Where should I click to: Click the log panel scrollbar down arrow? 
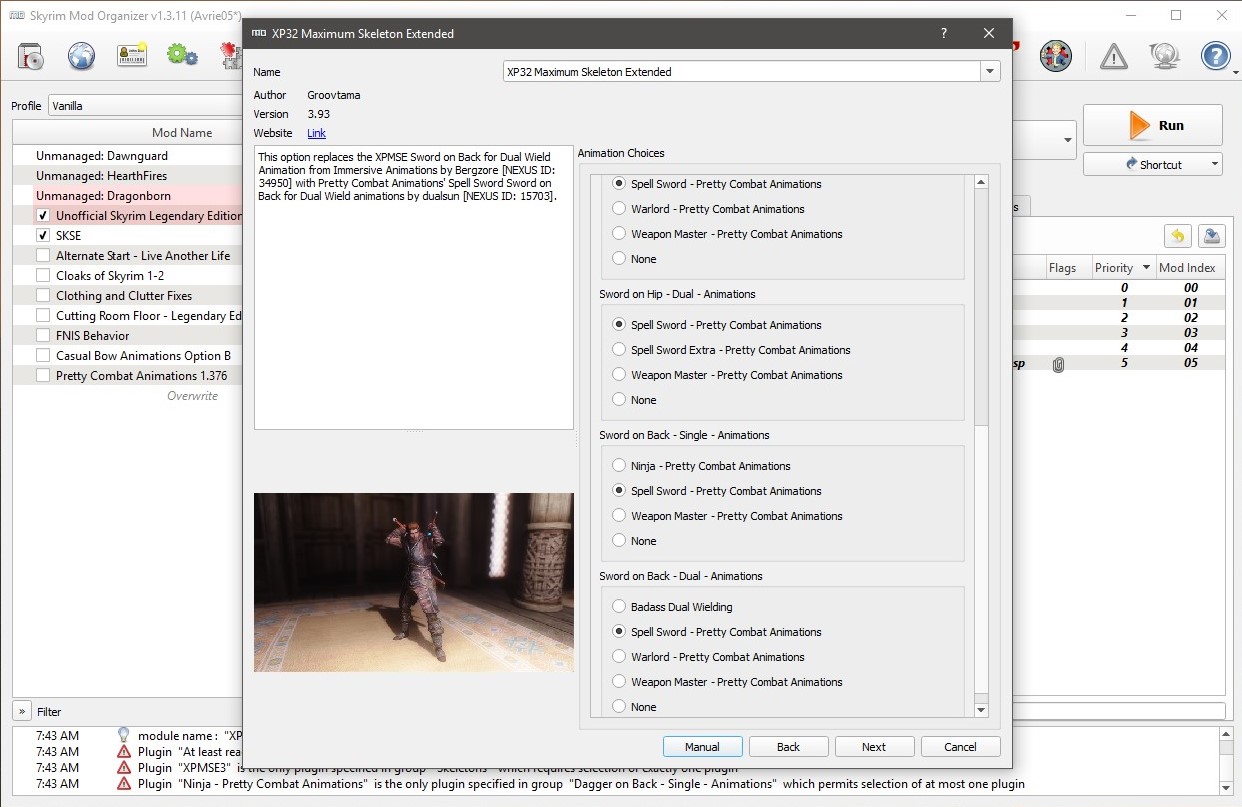1226,786
